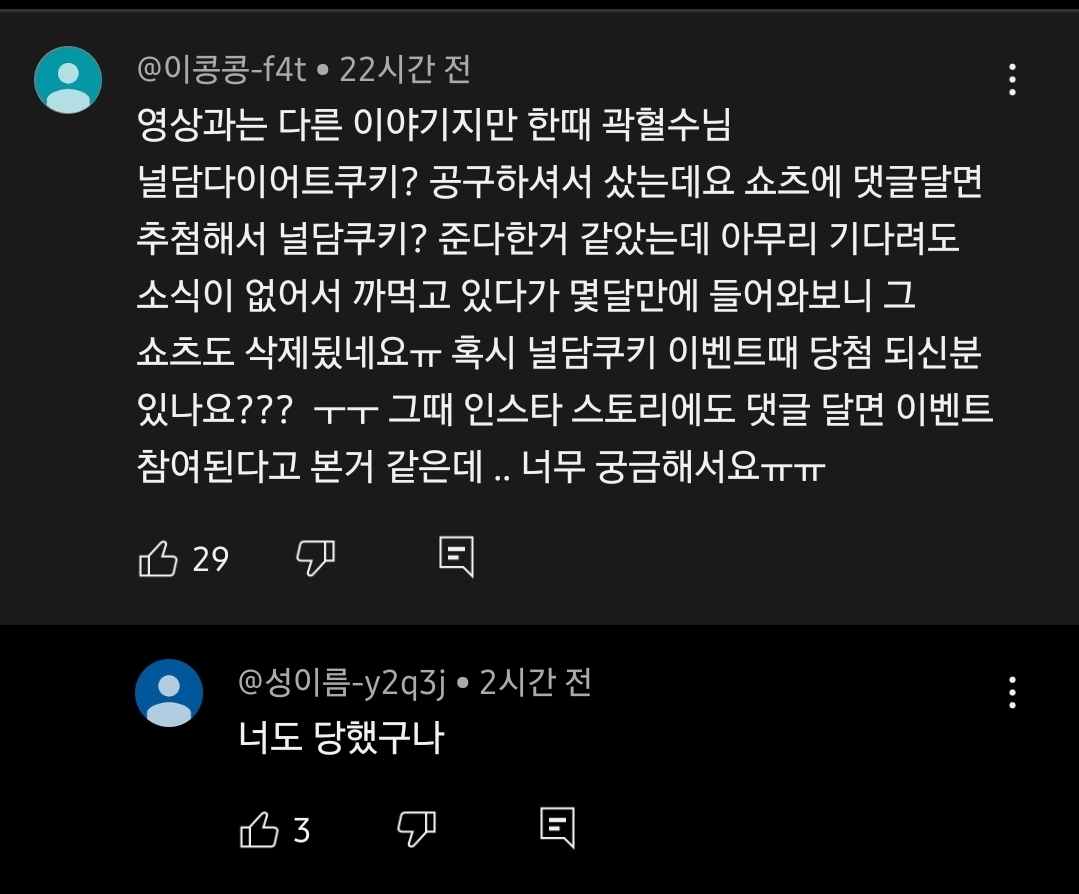Viewport: 1079px width, 894px height.
Task: Click the 3 like count on reply
Action: pos(302,831)
